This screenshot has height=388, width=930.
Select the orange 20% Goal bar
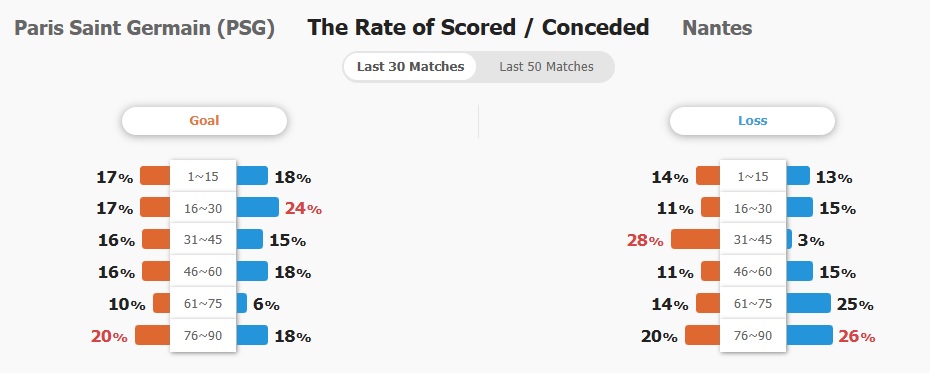[152, 335]
